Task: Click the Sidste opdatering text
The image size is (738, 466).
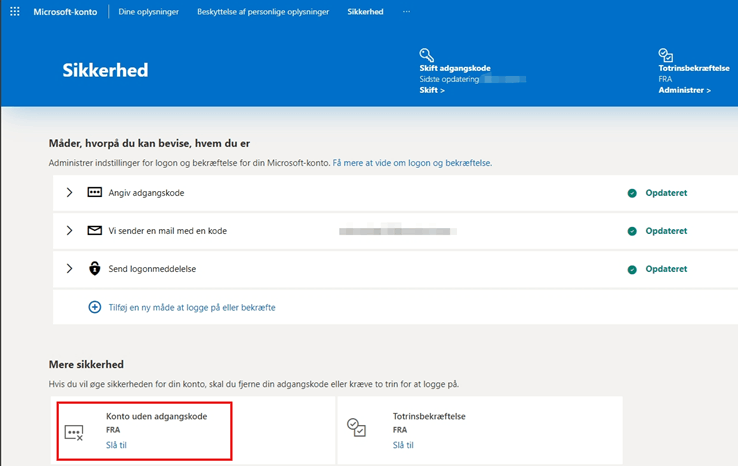Action: coord(449,79)
